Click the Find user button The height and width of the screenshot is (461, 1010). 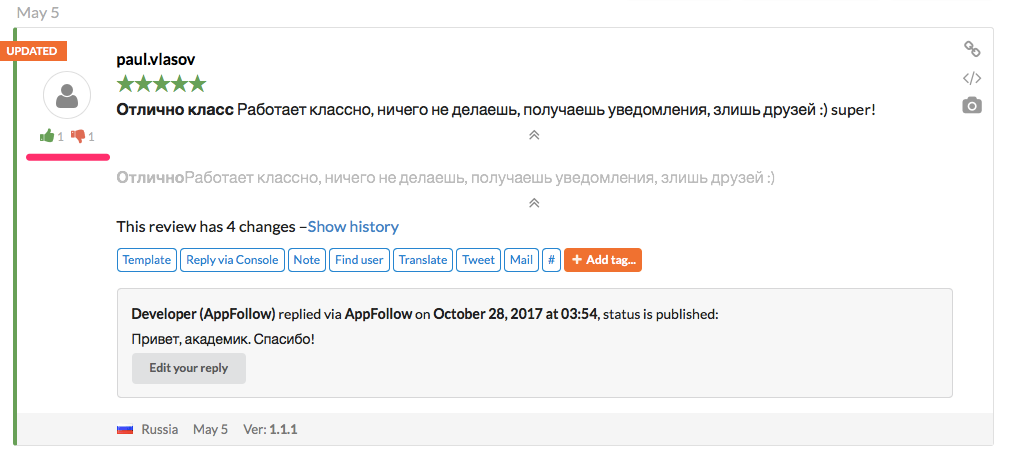click(359, 260)
